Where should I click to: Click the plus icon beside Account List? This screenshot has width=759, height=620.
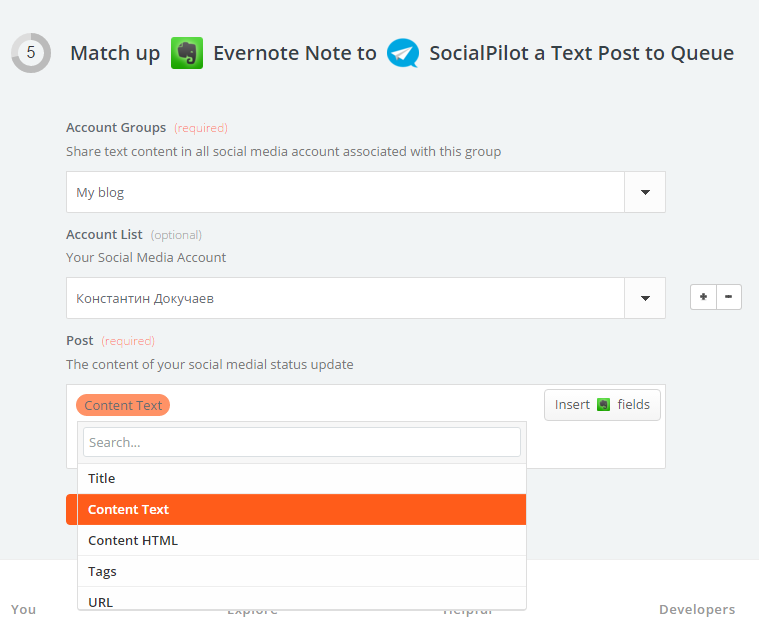pos(704,297)
